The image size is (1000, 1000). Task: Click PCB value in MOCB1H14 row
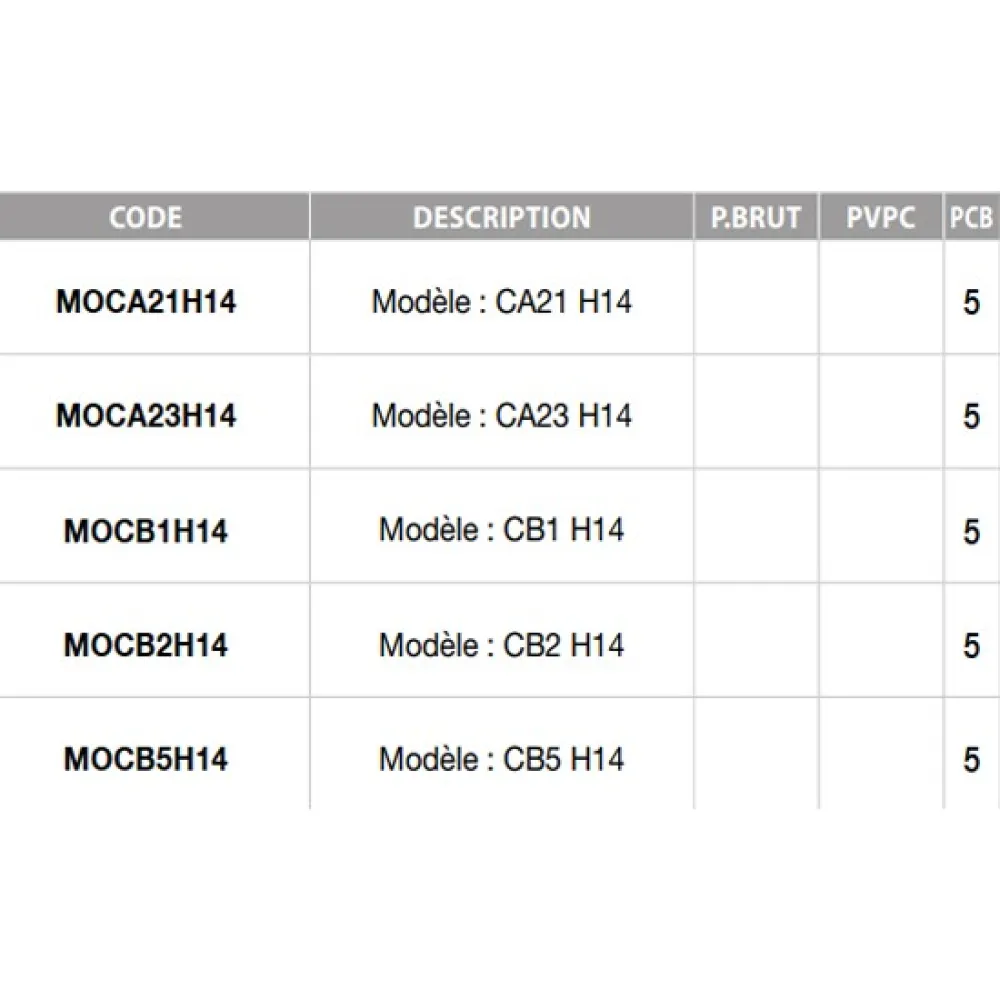tap(971, 531)
